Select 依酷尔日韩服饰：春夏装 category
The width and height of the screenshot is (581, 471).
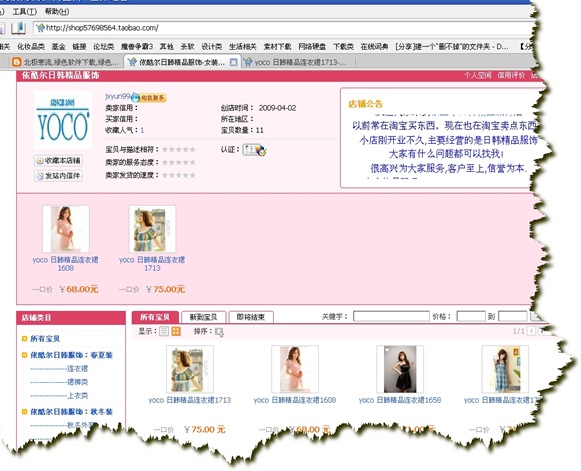[x=72, y=355]
